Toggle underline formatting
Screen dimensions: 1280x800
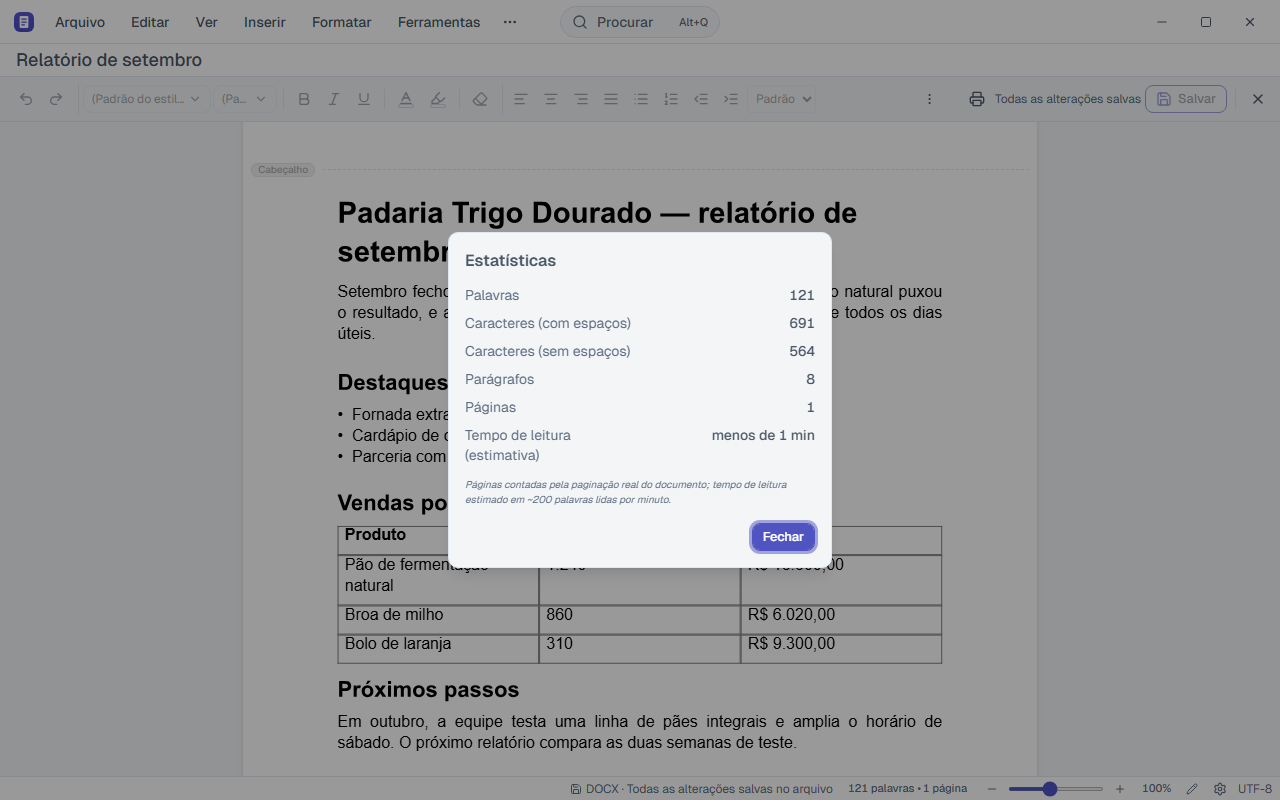pyautogui.click(x=364, y=99)
